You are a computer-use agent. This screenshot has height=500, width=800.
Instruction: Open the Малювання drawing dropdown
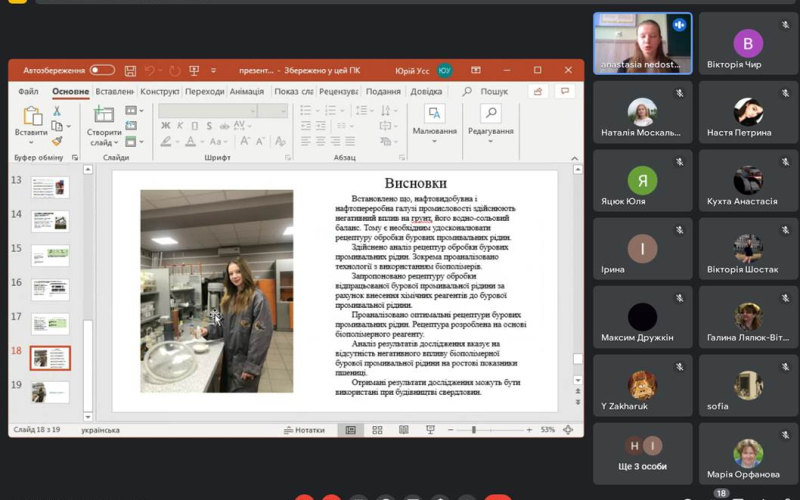coord(435,124)
